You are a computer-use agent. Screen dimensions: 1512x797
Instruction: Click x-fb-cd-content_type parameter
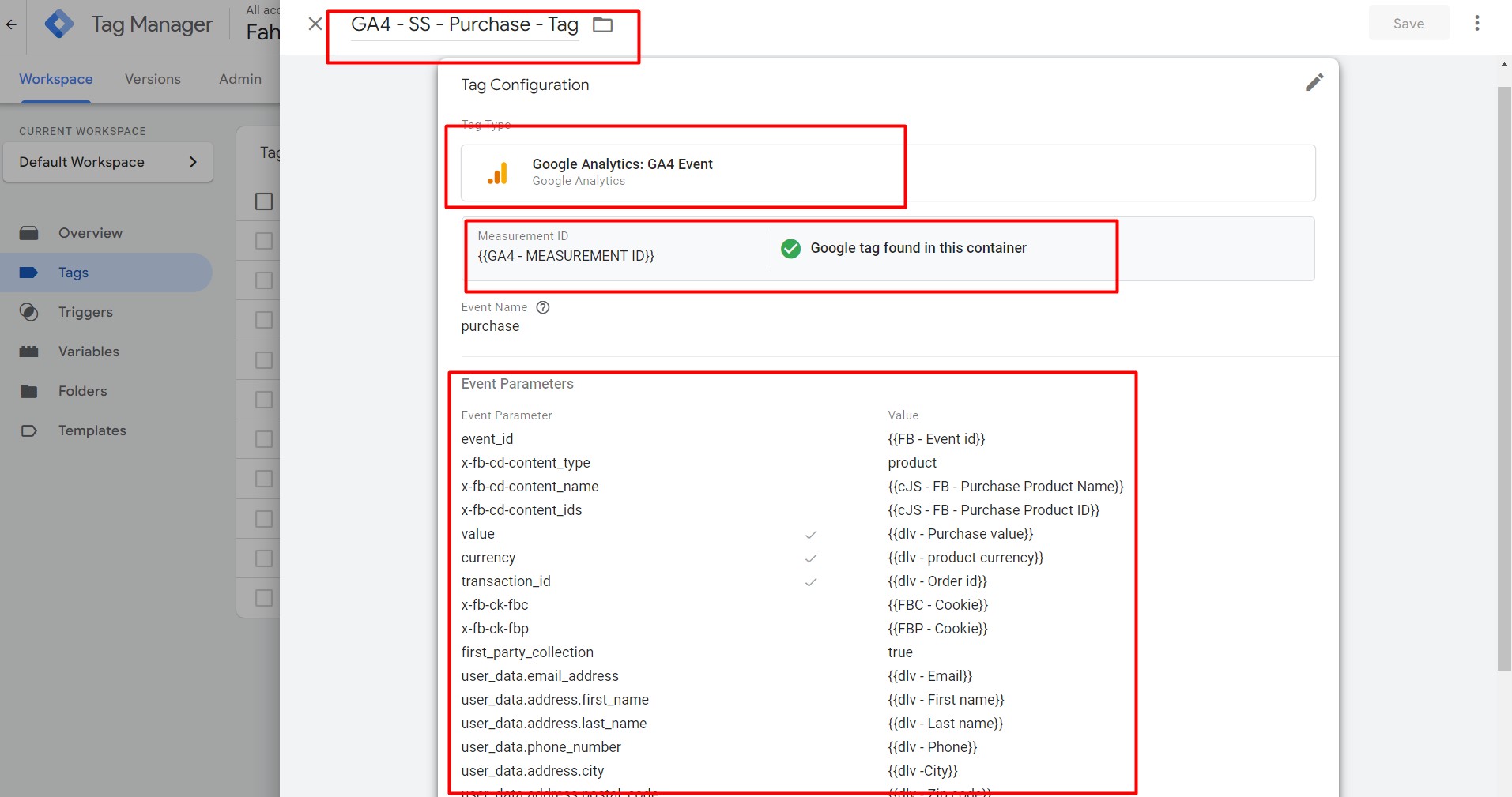526,463
